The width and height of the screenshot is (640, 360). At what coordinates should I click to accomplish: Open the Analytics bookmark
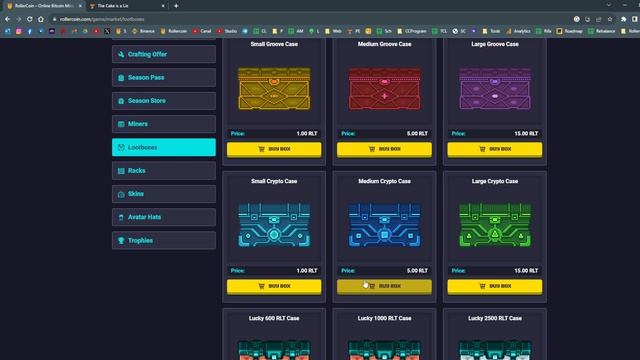[x=518, y=31]
